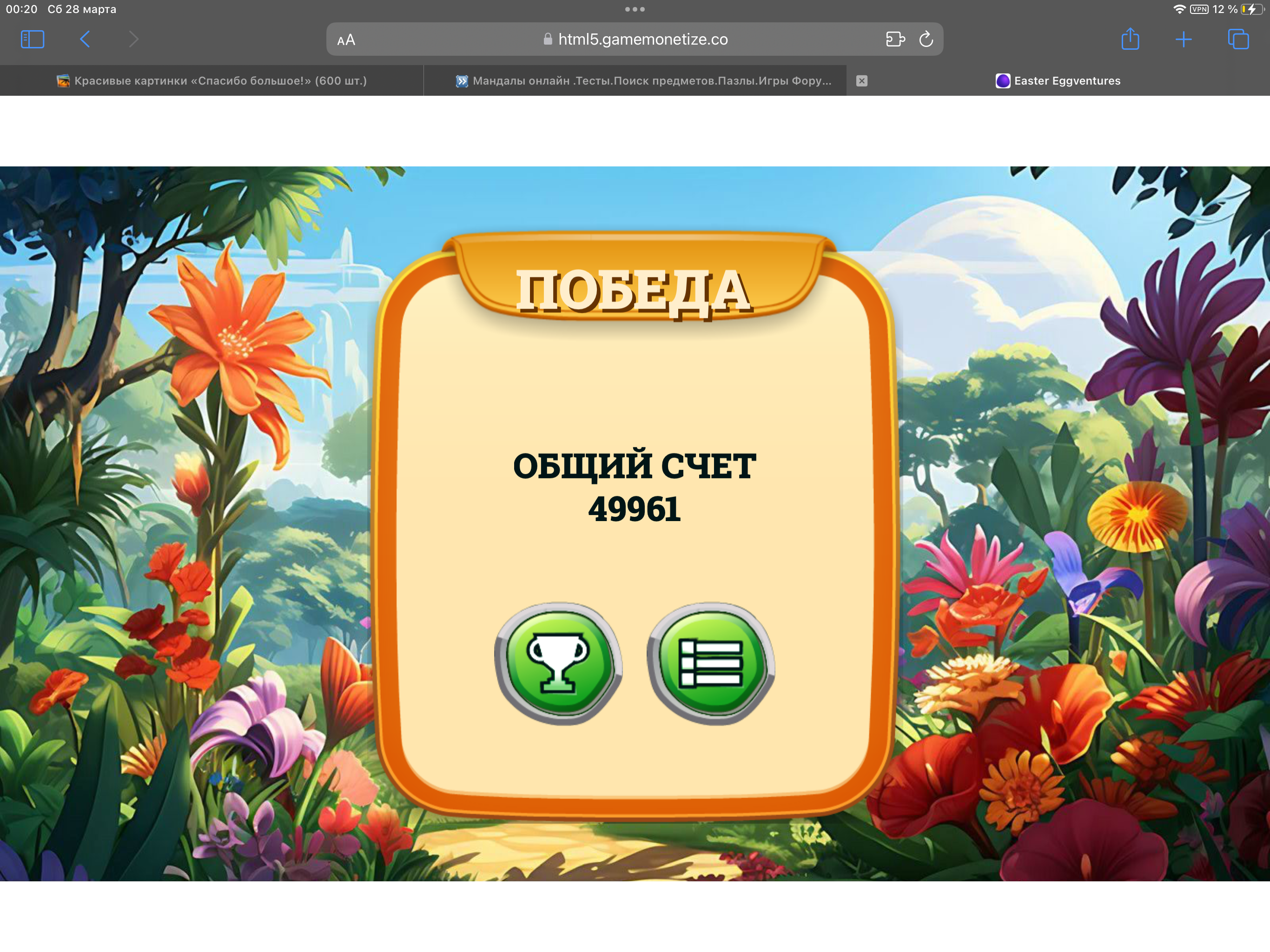Open a new tab with the plus icon

pos(1183,39)
